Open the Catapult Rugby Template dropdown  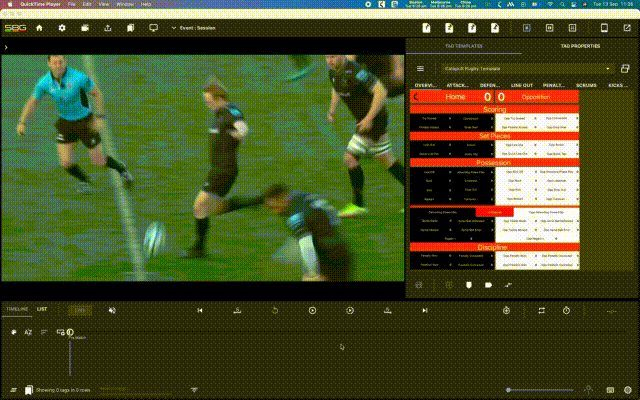527,69
